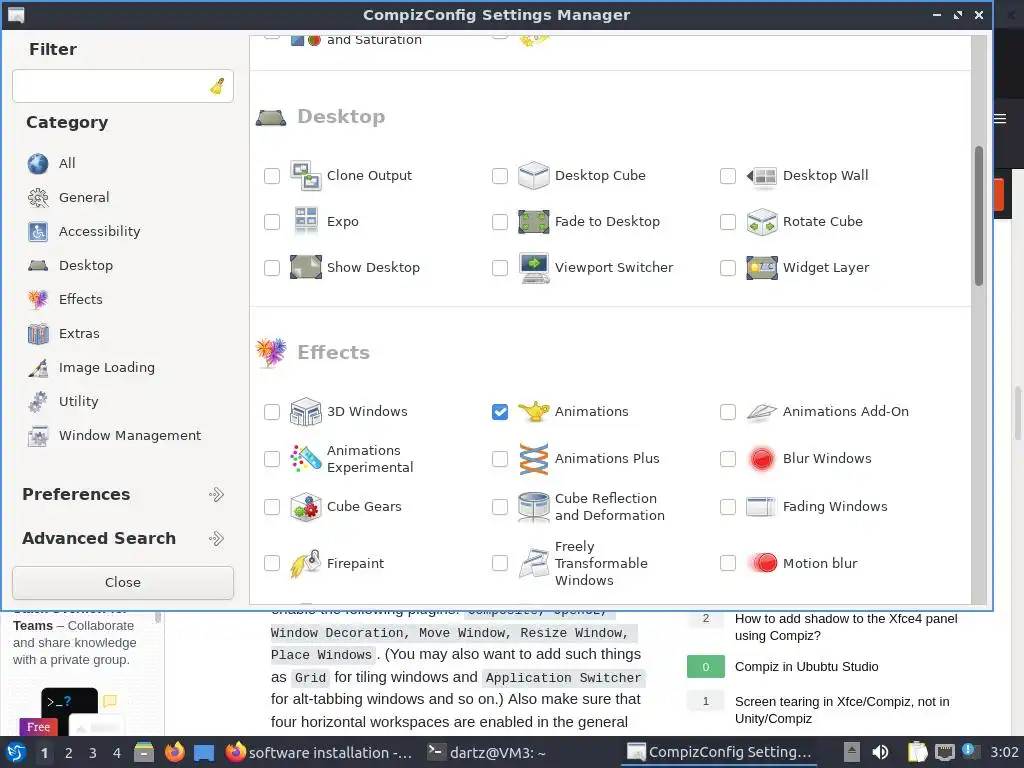This screenshot has width=1024, height=768.
Task: Open the clipboard manager tray icon
Action: (917, 752)
